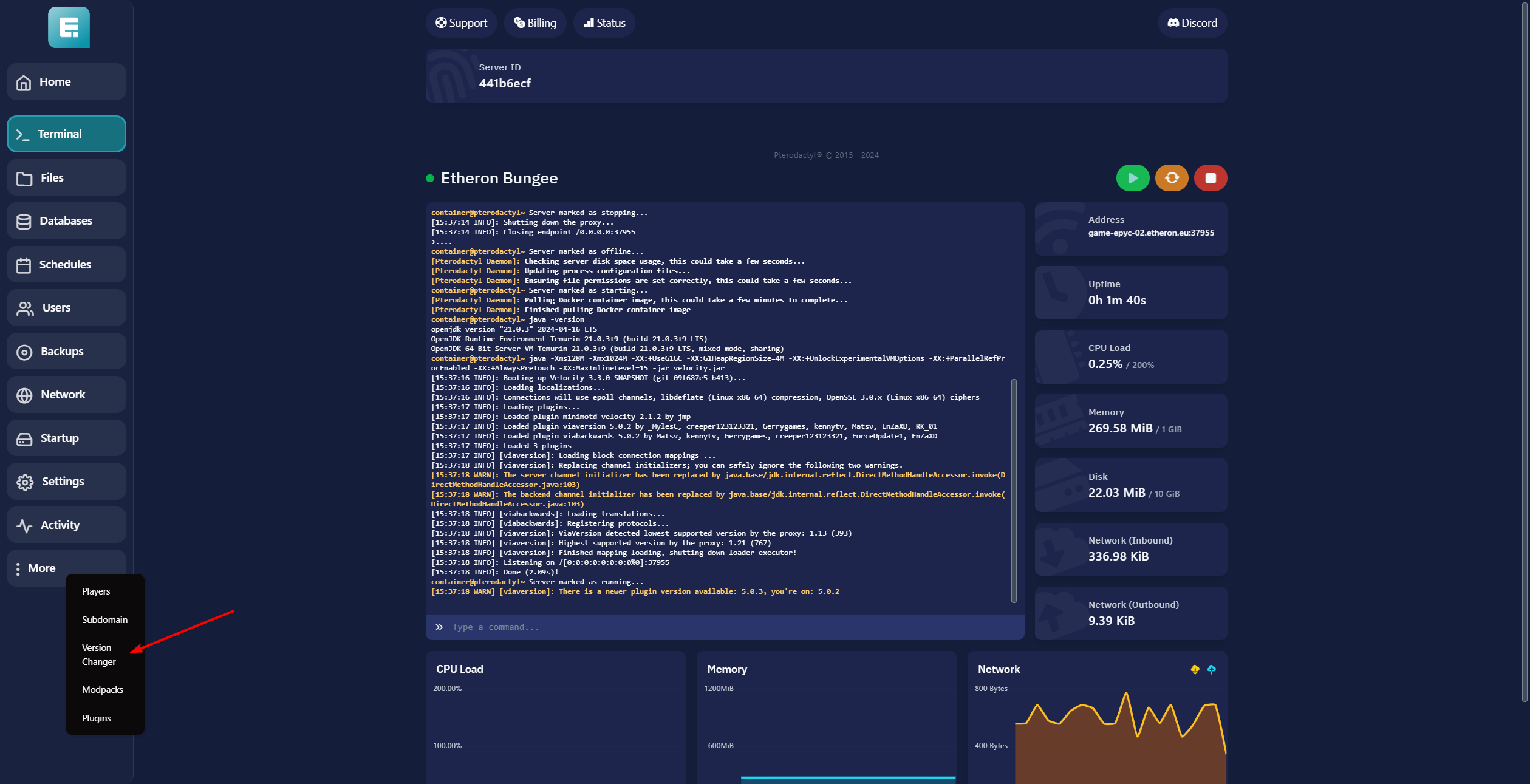Check the Status page
Screen dimensions: 1530x784
[604, 23]
